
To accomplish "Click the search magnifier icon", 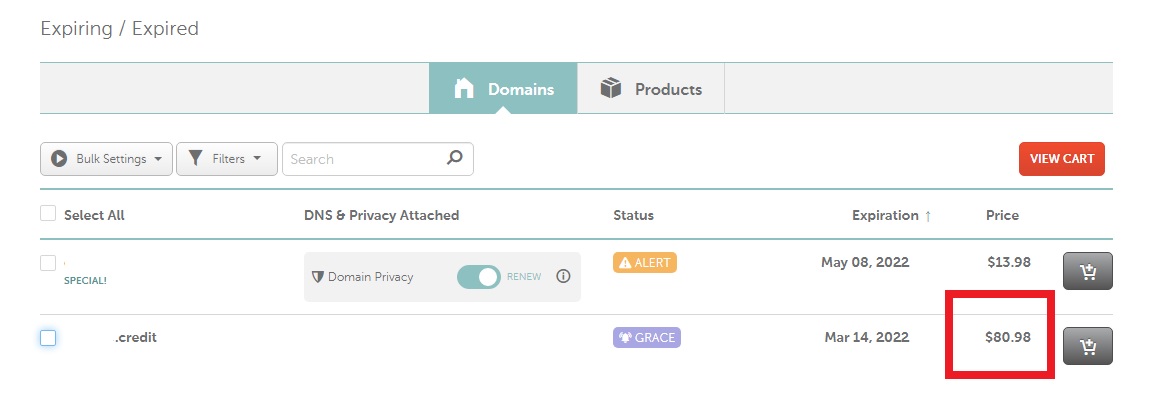I will tap(455, 157).
